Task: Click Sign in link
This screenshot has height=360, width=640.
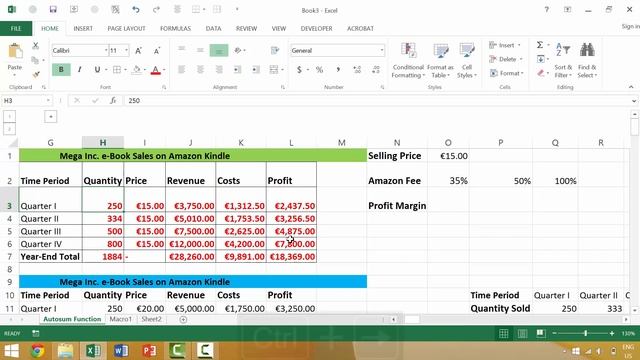Action: pos(631,26)
